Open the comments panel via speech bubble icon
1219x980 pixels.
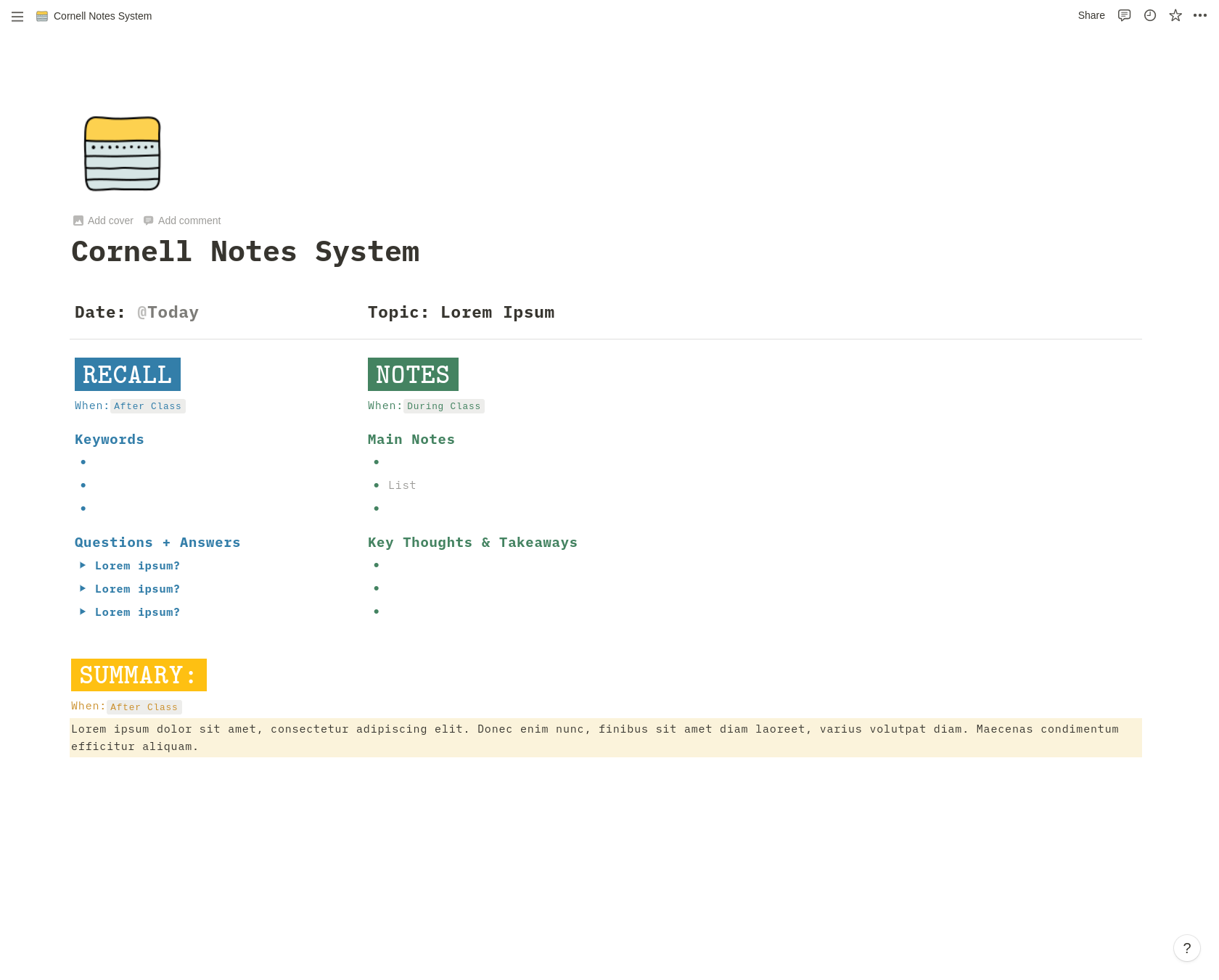(x=1124, y=15)
